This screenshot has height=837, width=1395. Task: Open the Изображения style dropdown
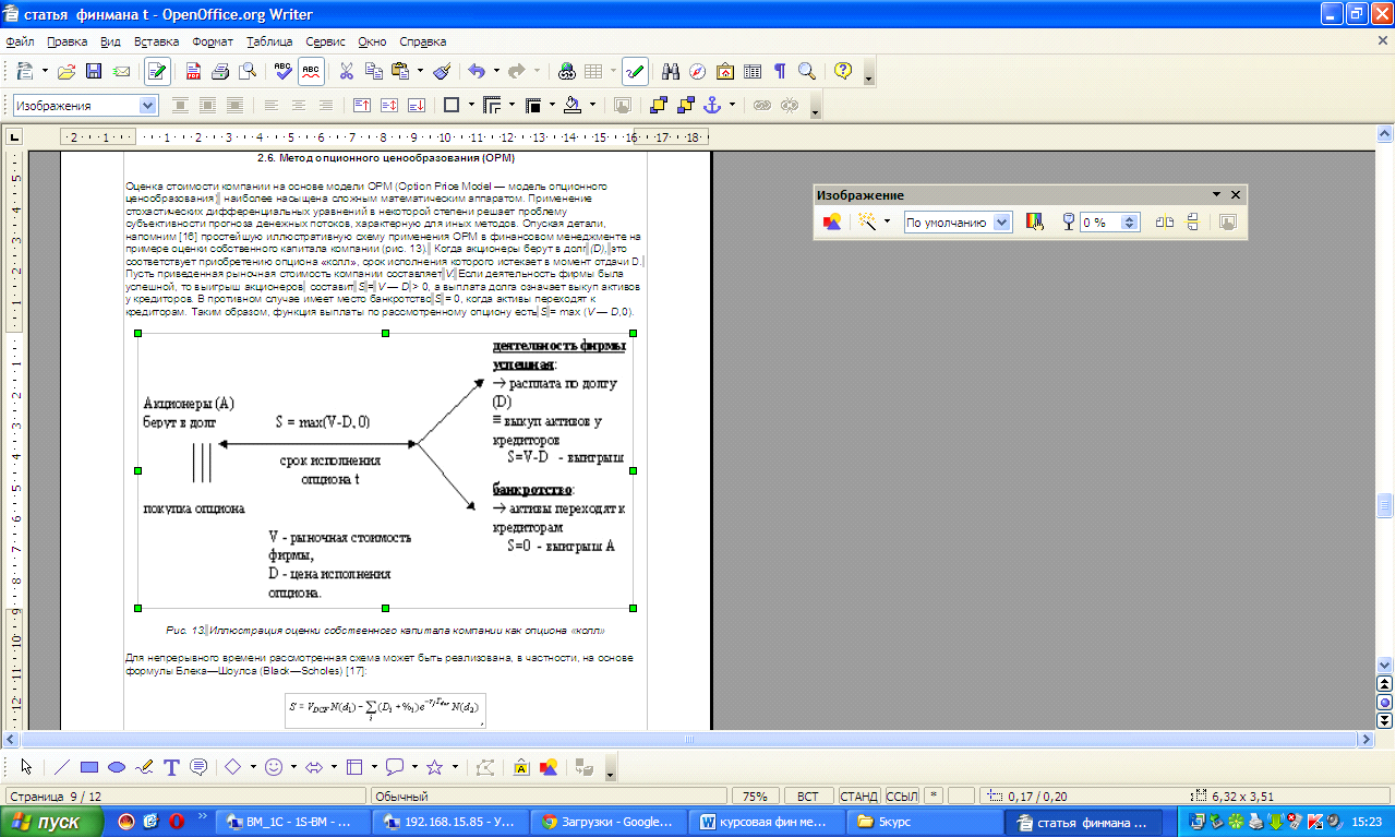pyautogui.click(x=149, y=105)
